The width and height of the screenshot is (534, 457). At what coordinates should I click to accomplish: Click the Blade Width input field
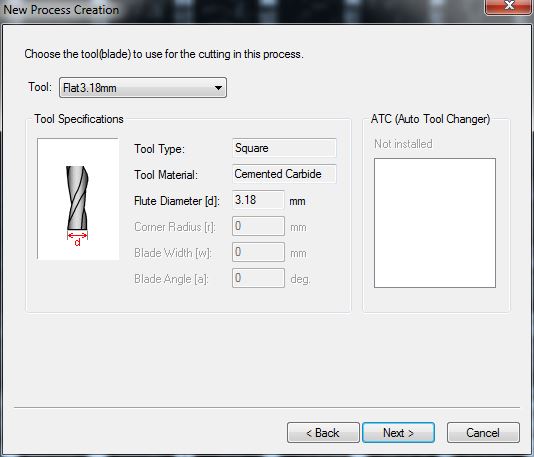click(258, 252)
